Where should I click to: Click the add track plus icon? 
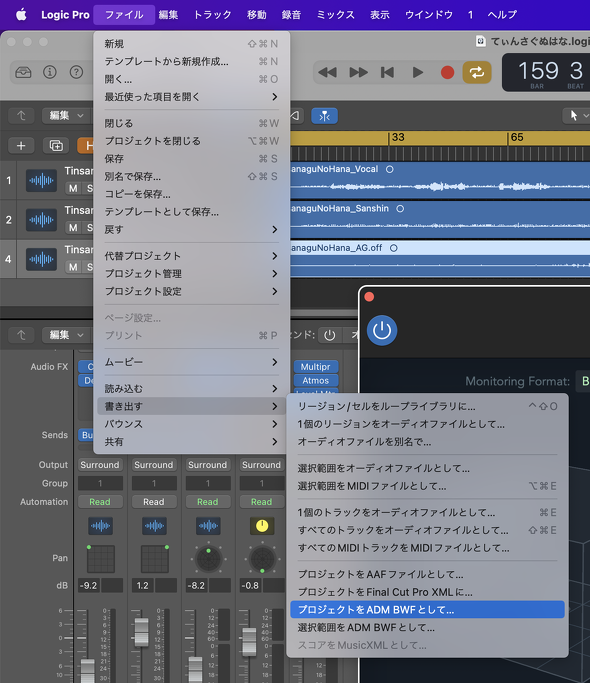coord(21,145)
